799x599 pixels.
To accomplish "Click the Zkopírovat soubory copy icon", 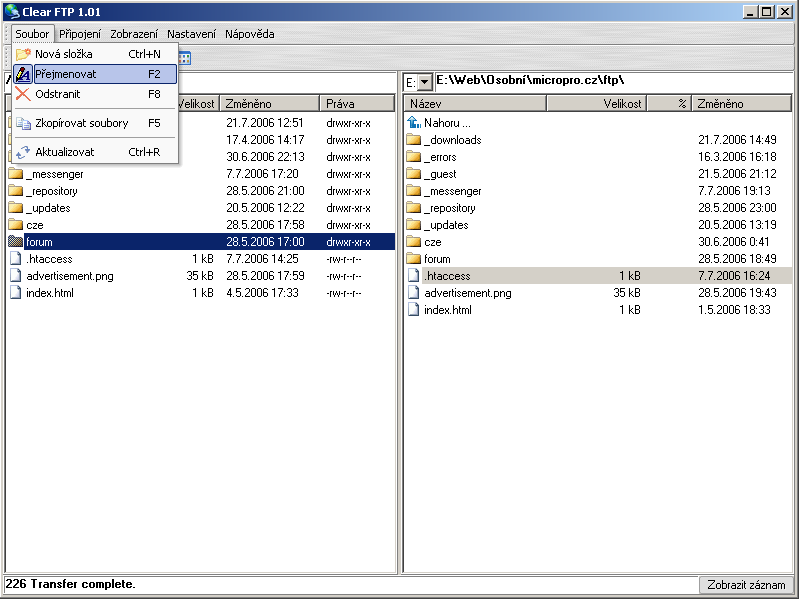I will point(23,123).
